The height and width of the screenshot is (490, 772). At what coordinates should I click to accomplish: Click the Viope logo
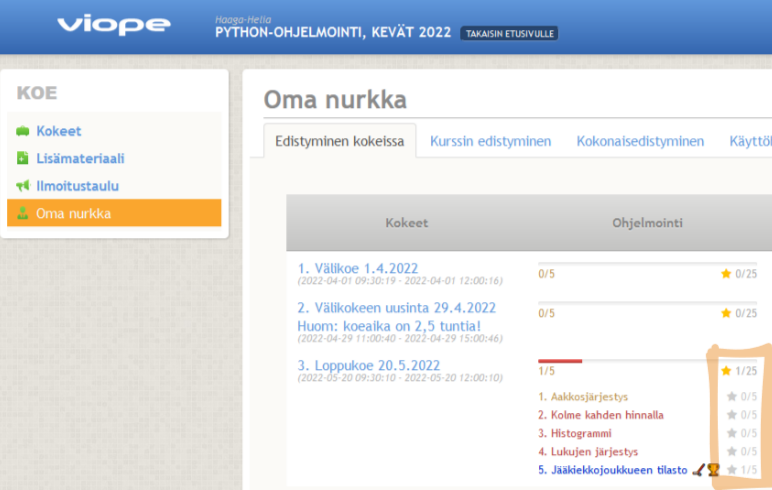click(x=112, y=25)
